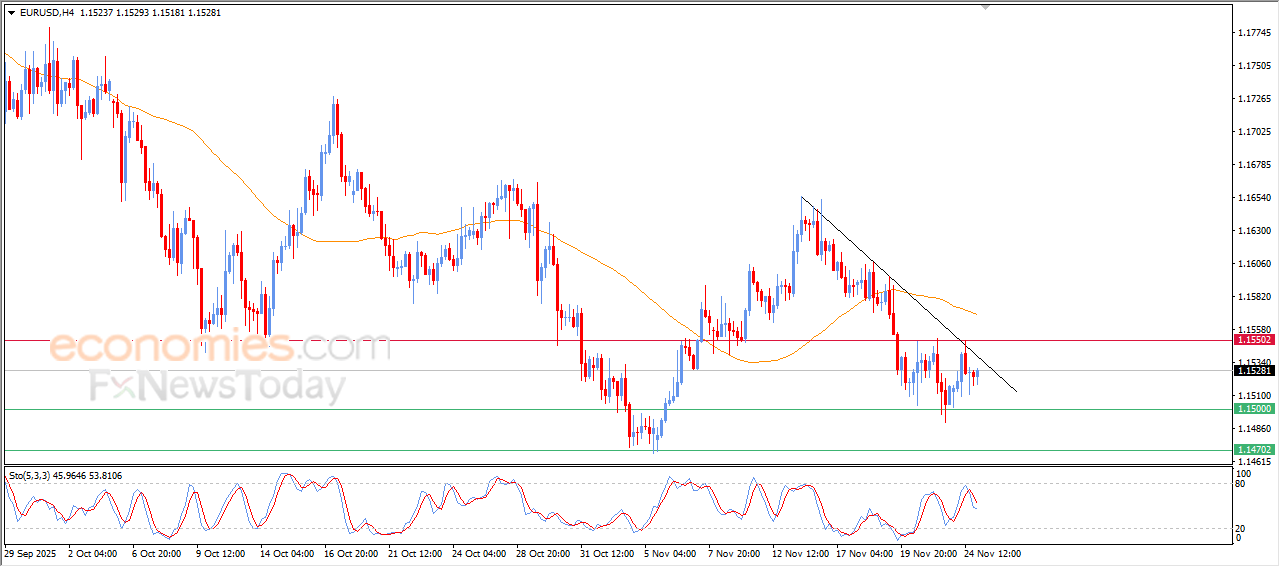Click the chart shift marker on top edge
The image size is (1280, 567).
tap(987, 7)
